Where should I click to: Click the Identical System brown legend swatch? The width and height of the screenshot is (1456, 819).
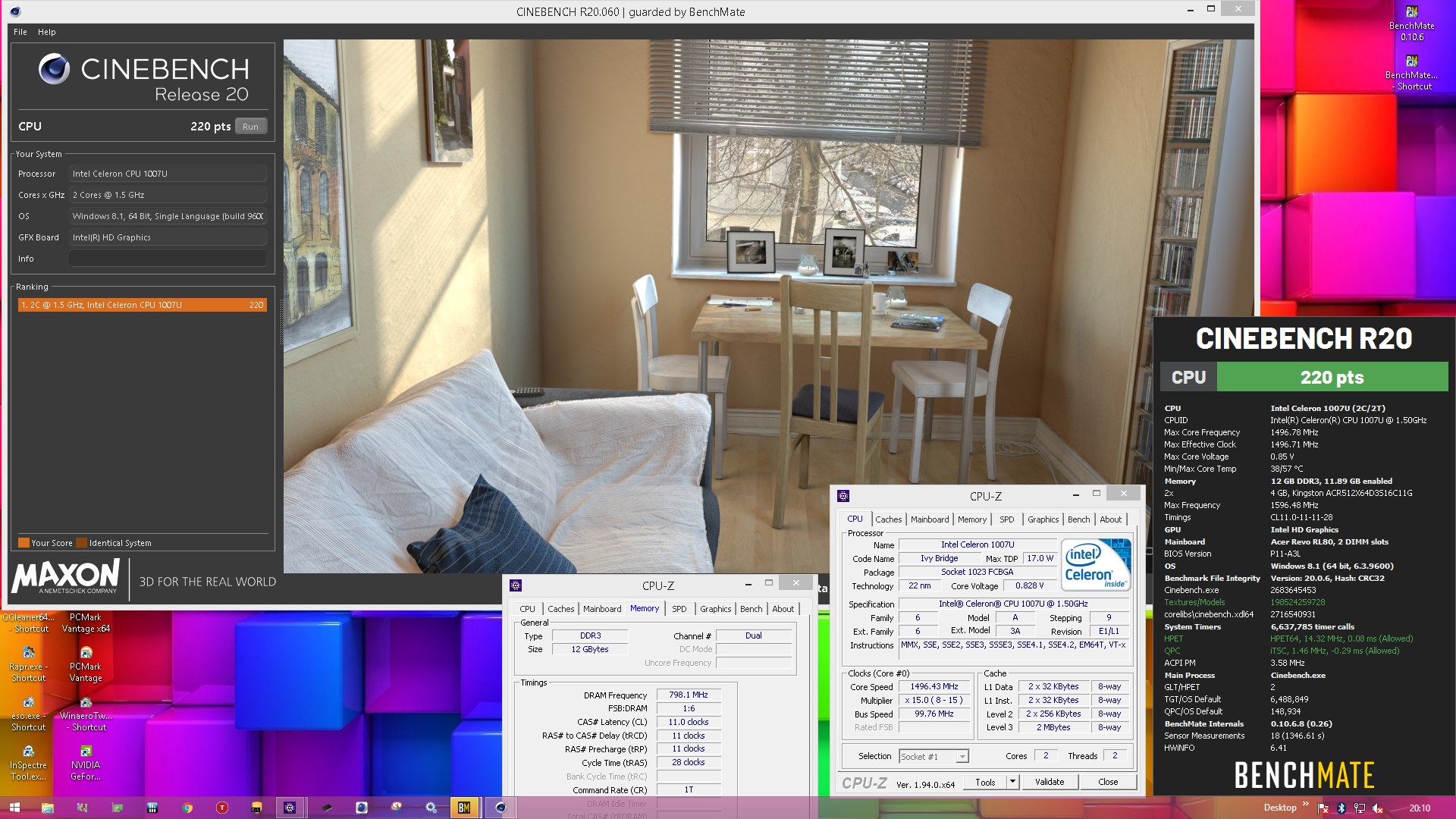click(x=82, y=543)
